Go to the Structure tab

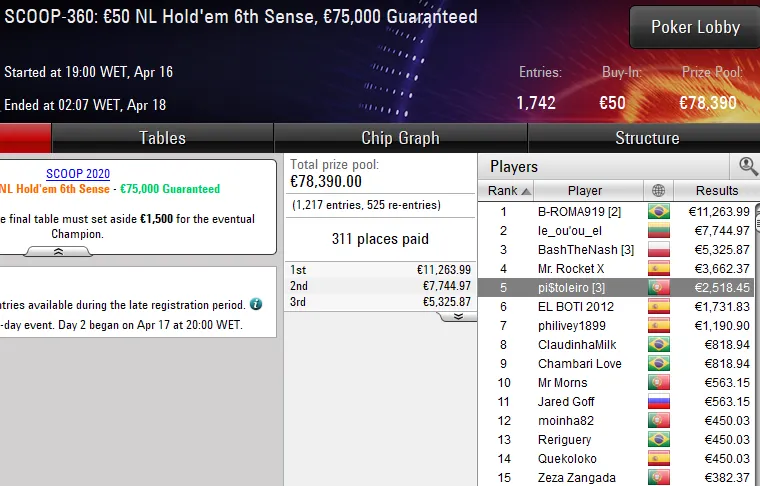646,138
